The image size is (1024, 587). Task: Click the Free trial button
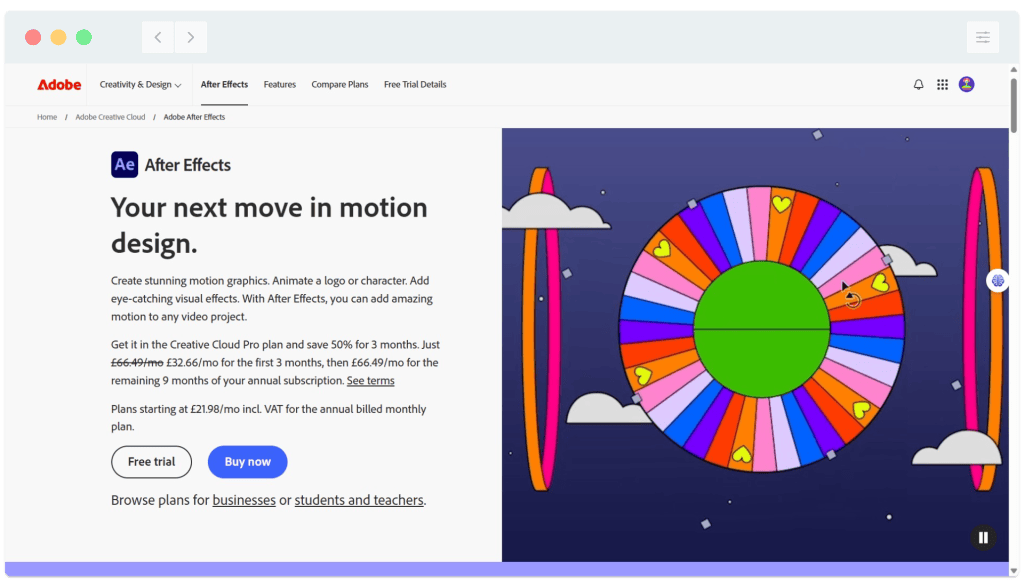[x=151, y=462]
